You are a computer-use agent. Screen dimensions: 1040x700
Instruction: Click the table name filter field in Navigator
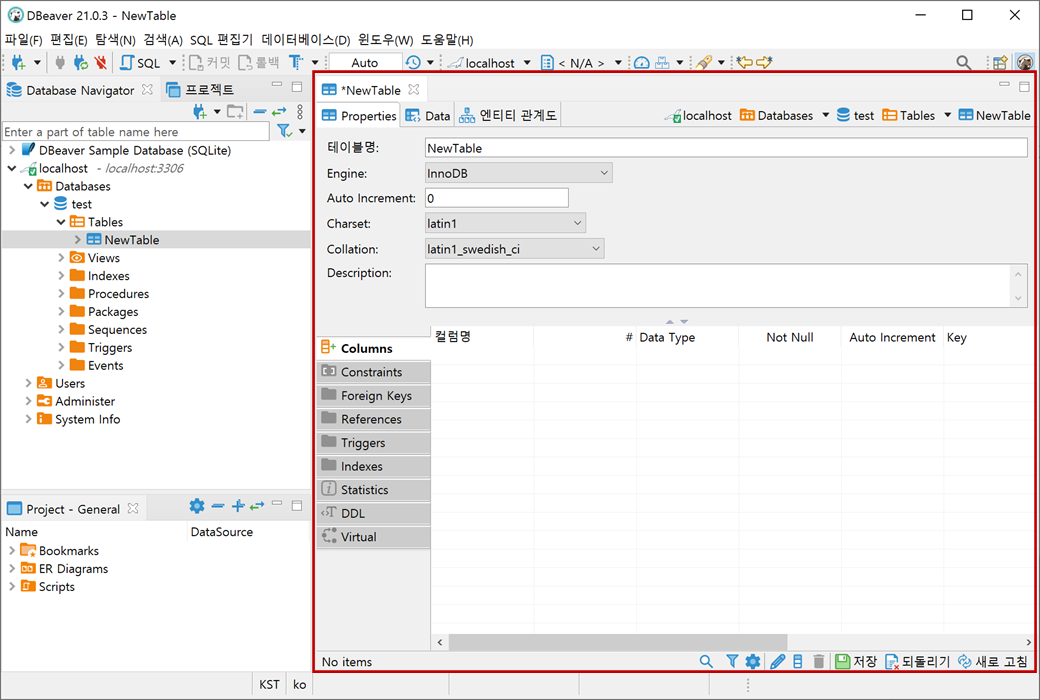(x=136, y=131)
